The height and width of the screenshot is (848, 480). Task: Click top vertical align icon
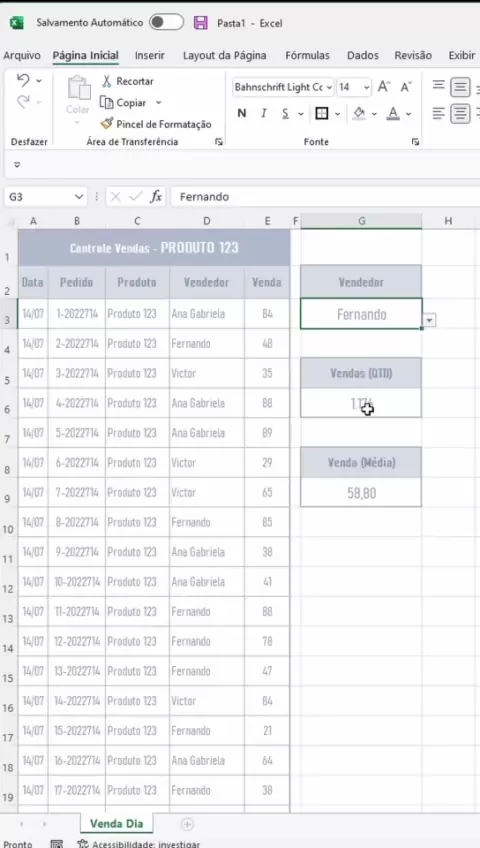[438, 86]
